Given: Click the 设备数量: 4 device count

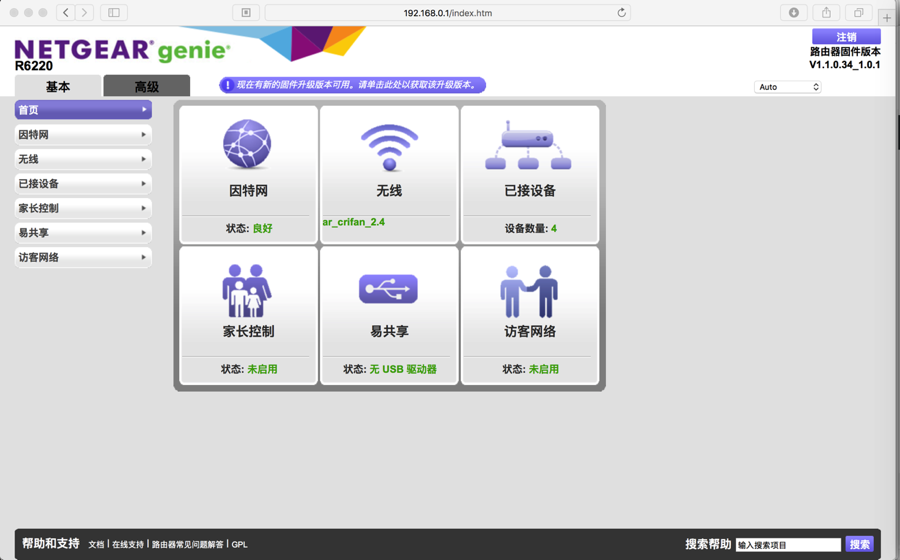Looking at the screenshot, I should point(530,228).
